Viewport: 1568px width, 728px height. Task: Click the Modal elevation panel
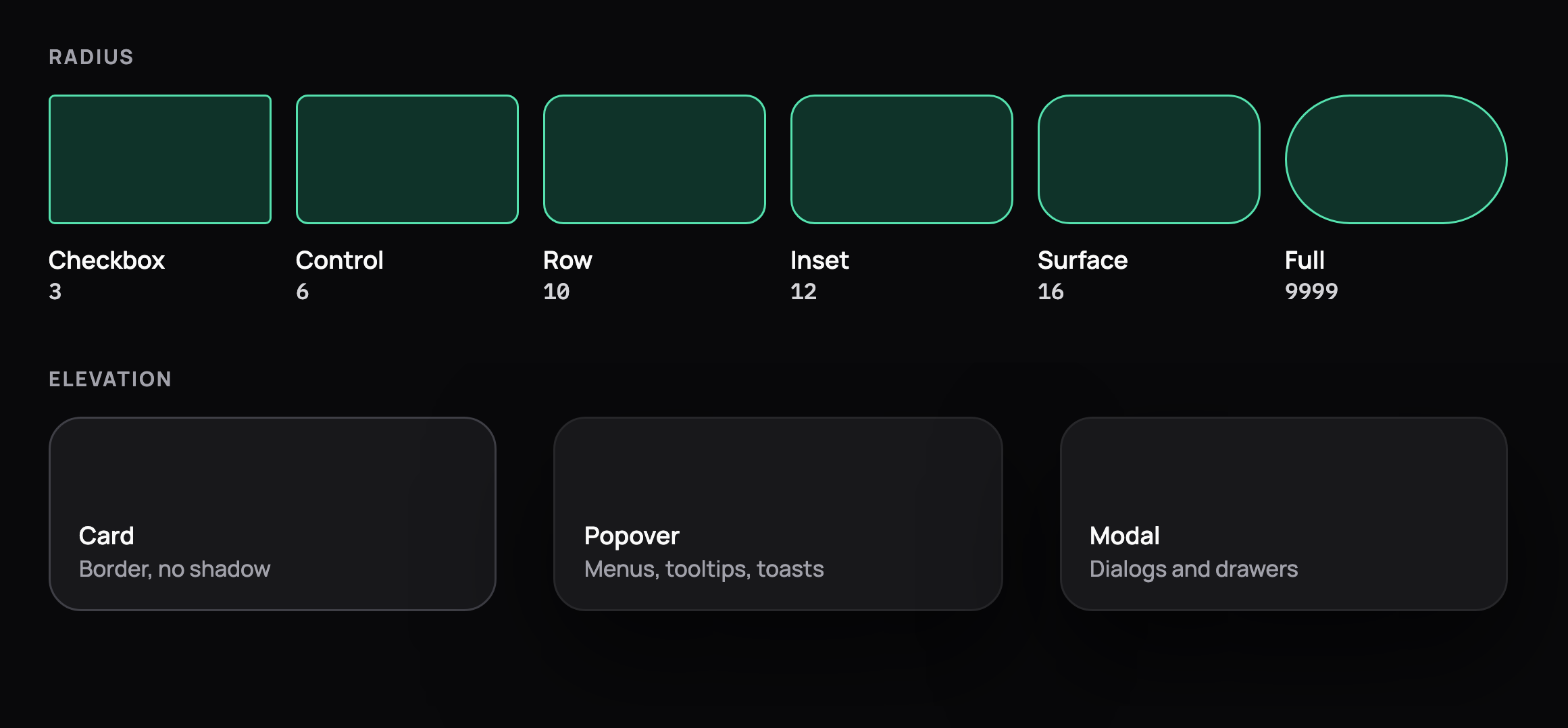(1284, 514)
